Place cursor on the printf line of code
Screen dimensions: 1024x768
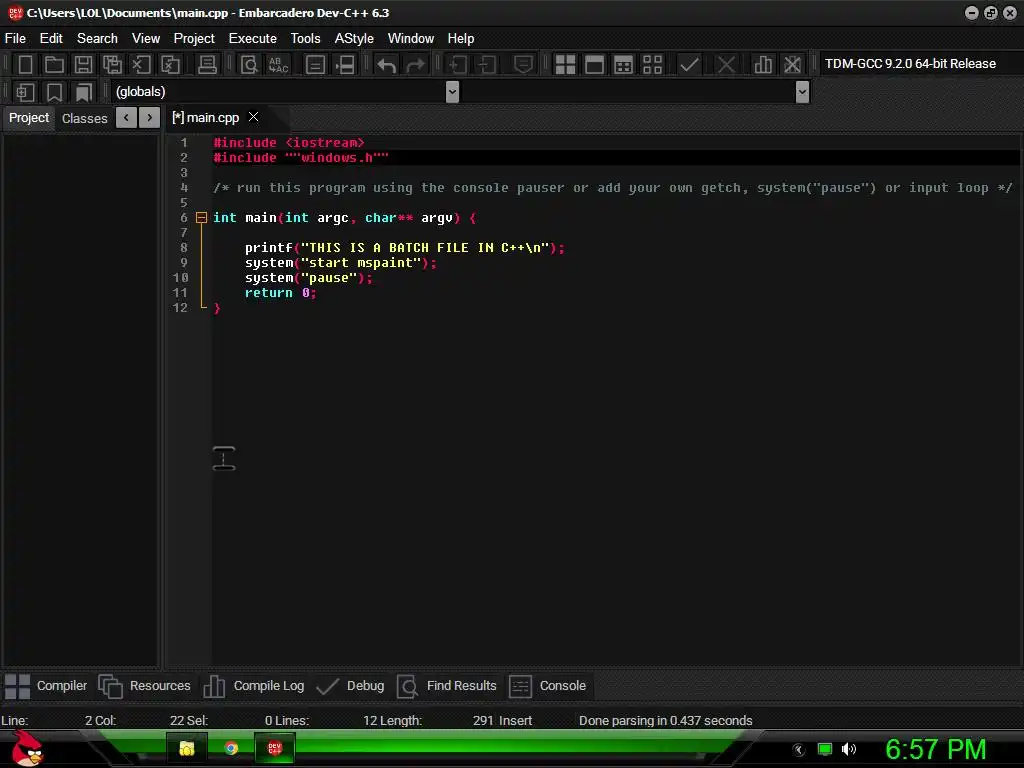click(404, 248)
